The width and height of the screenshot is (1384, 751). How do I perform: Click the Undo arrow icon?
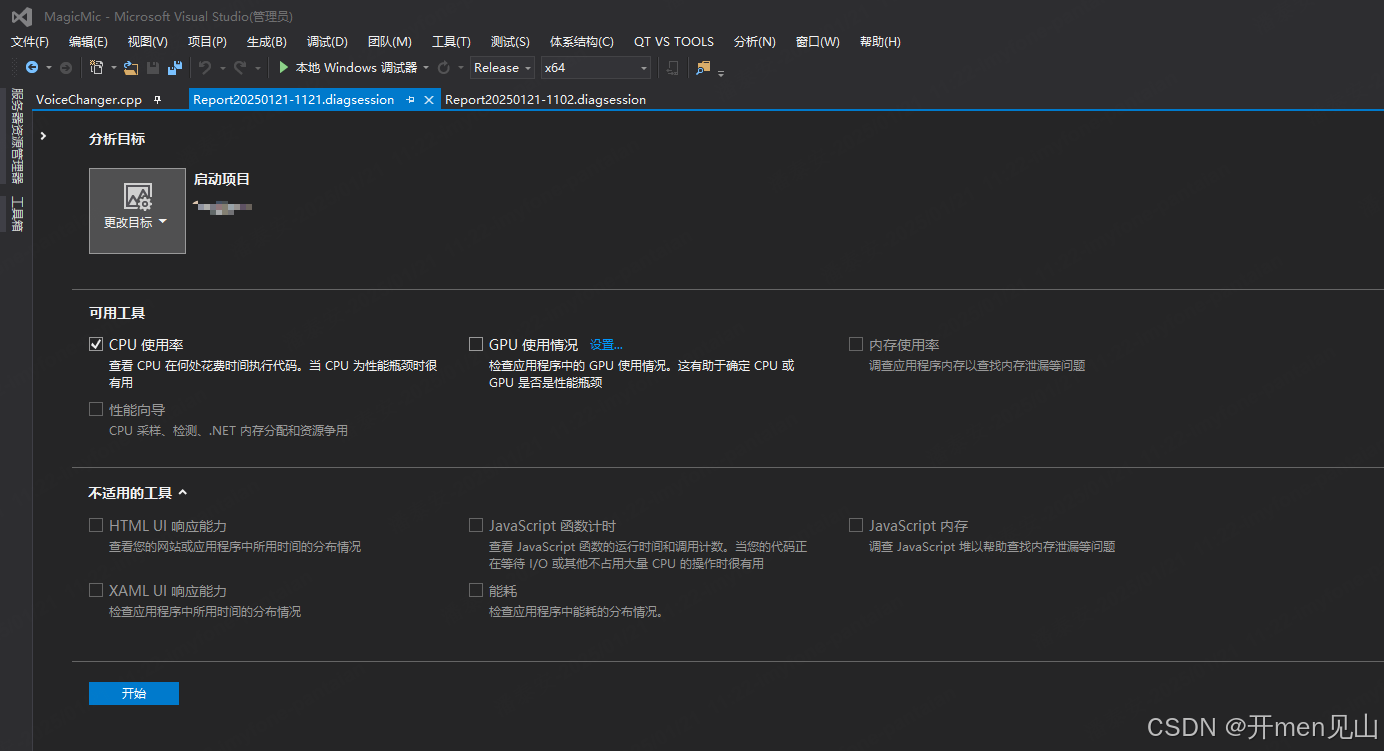205,68
